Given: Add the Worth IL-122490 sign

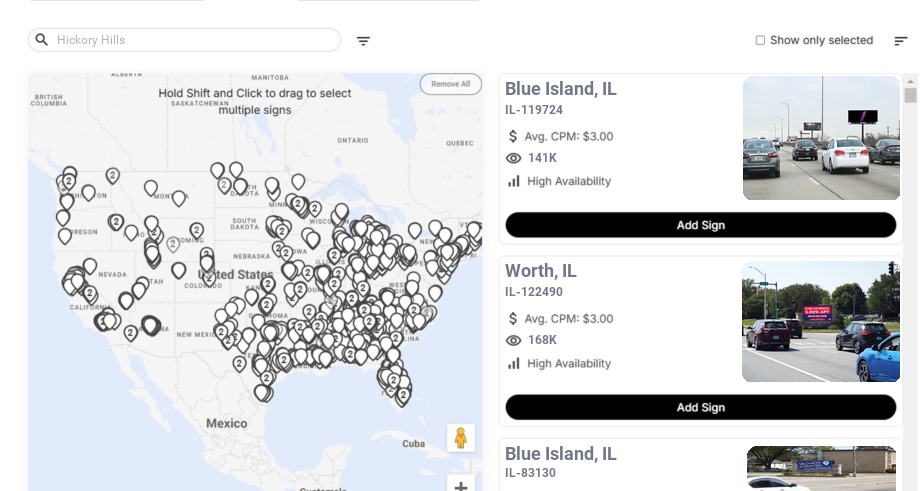Looking at the screenshot, I should [700, 407].
